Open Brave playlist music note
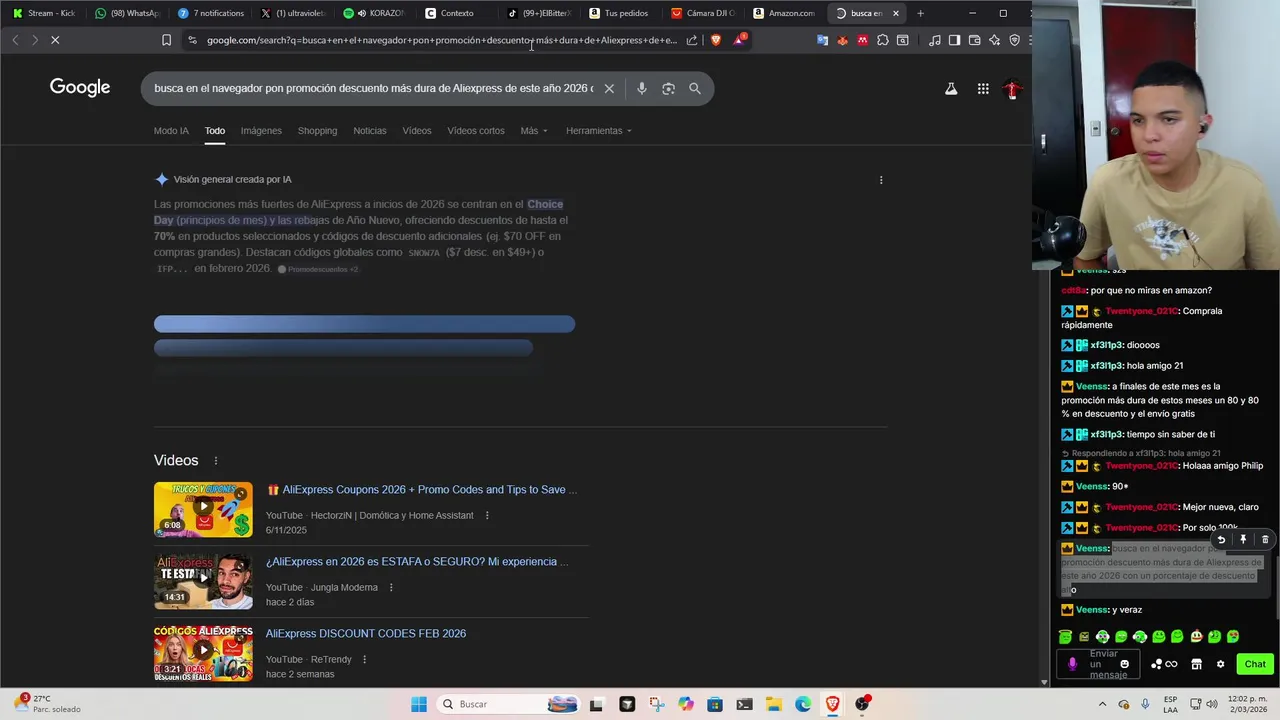 934,40
